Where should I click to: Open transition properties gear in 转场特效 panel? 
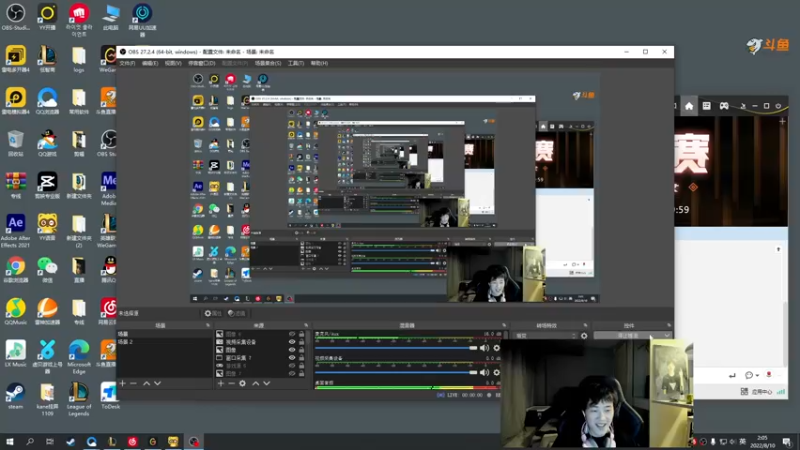(584, 336)
